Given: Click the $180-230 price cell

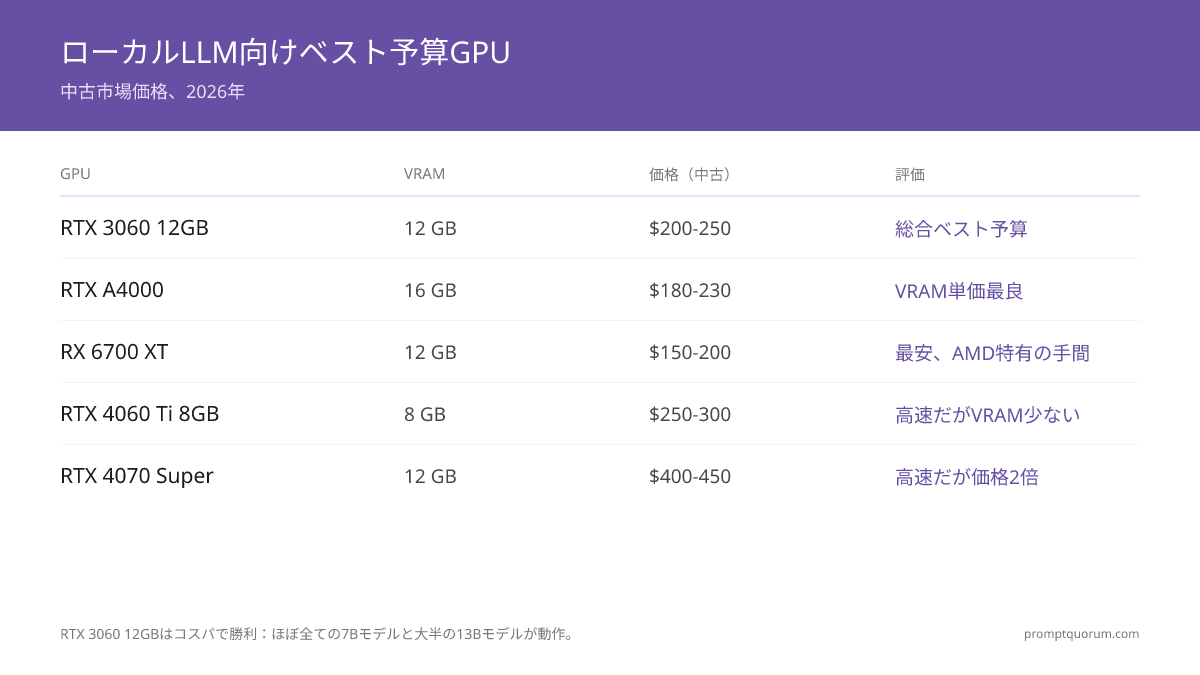Looking at the screenshot, I should click(690, 290).
